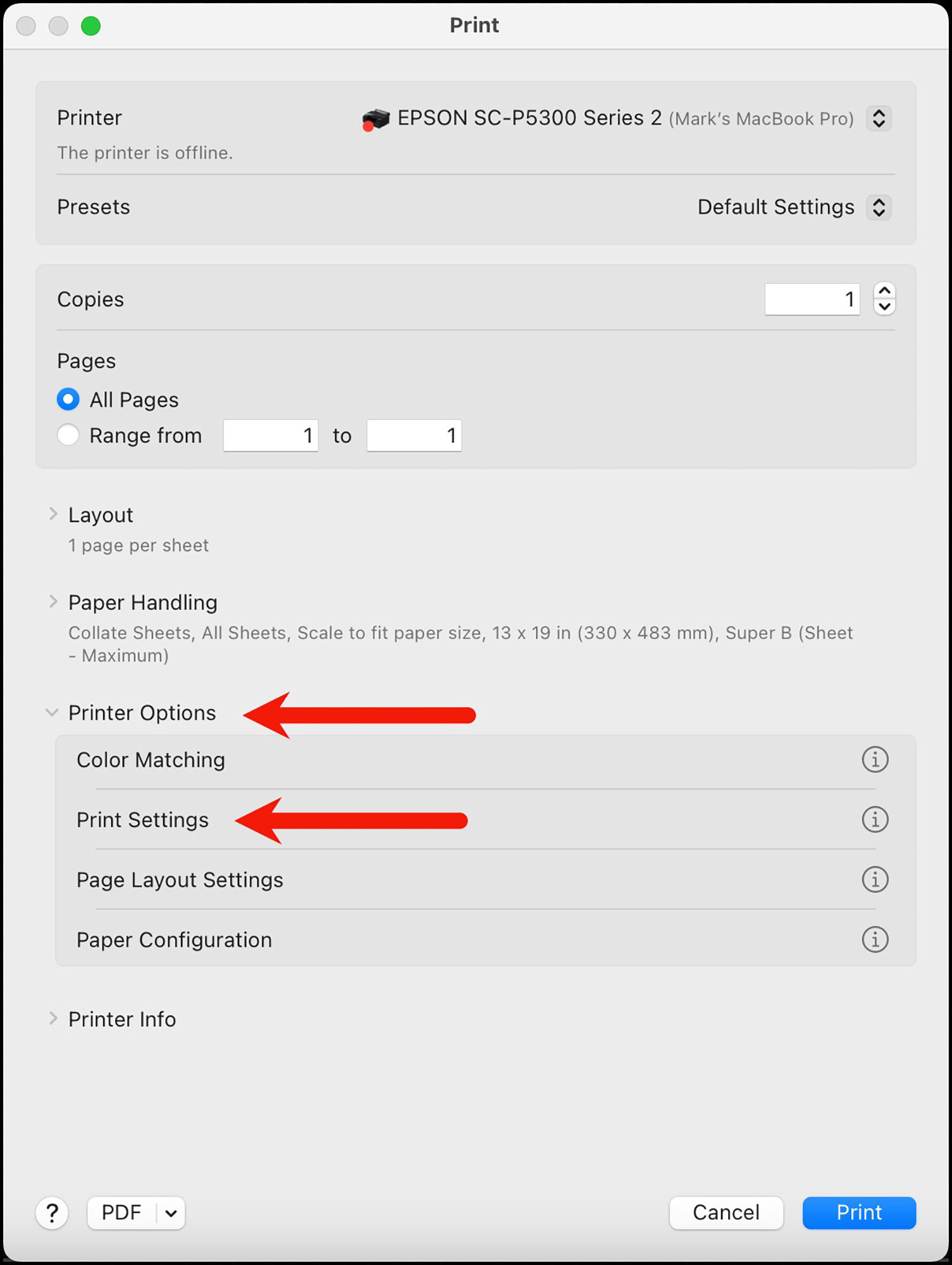This screenshot has width=952, height=1265.
Task: Click the EPSON printer icon
Action: [375, 118]
